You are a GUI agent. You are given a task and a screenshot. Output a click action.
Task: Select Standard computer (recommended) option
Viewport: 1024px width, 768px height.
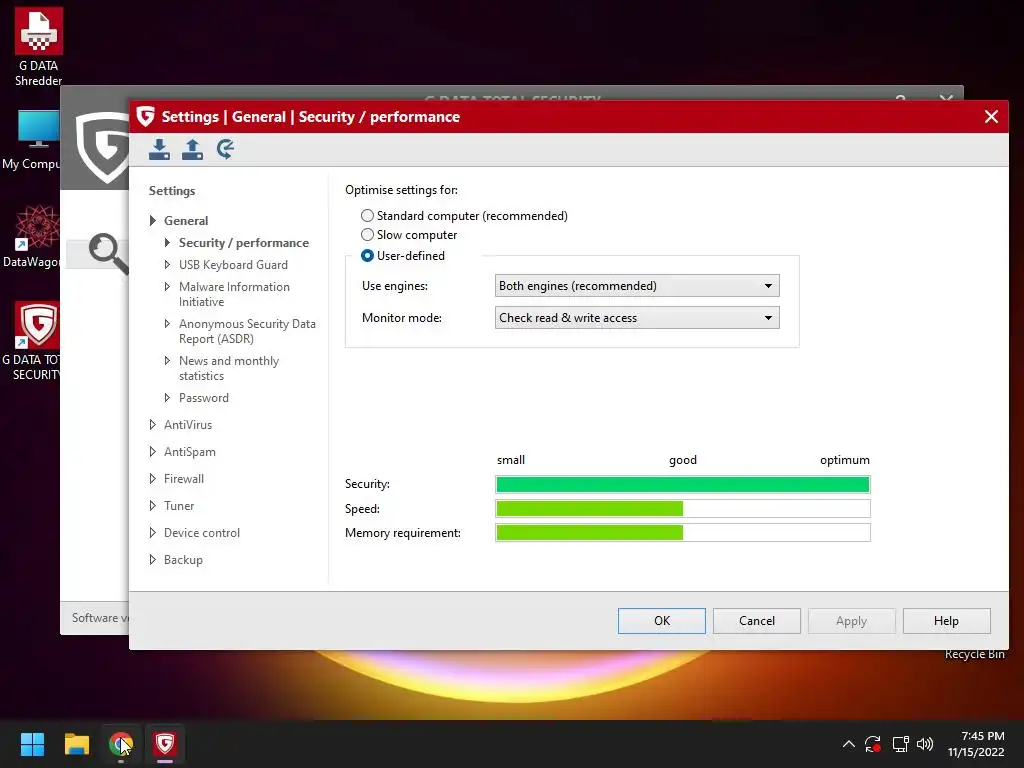464,216
